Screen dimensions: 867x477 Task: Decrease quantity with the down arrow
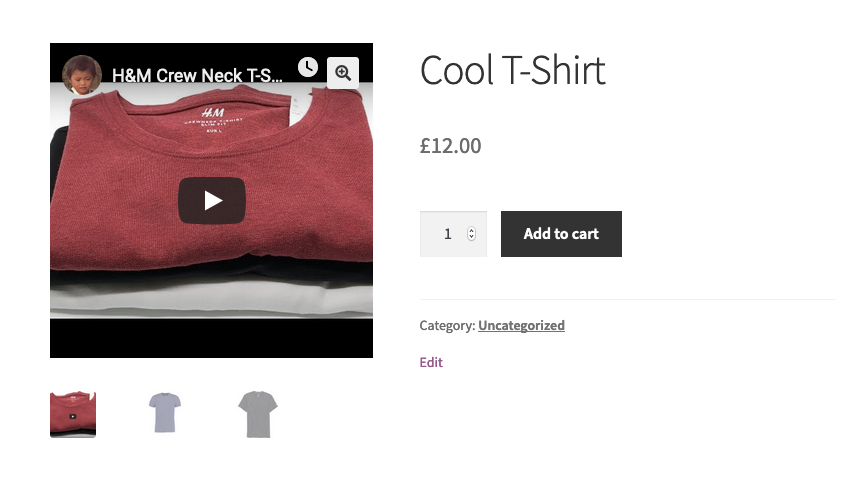click(471, 238)
